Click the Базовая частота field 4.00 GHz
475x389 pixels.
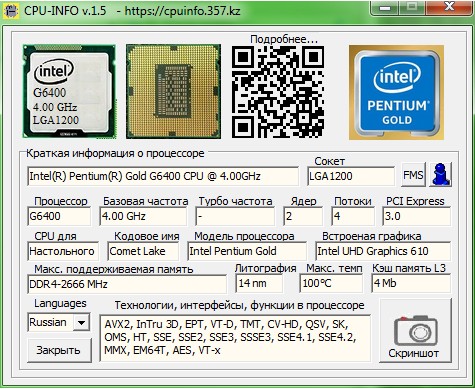(143, 216)
